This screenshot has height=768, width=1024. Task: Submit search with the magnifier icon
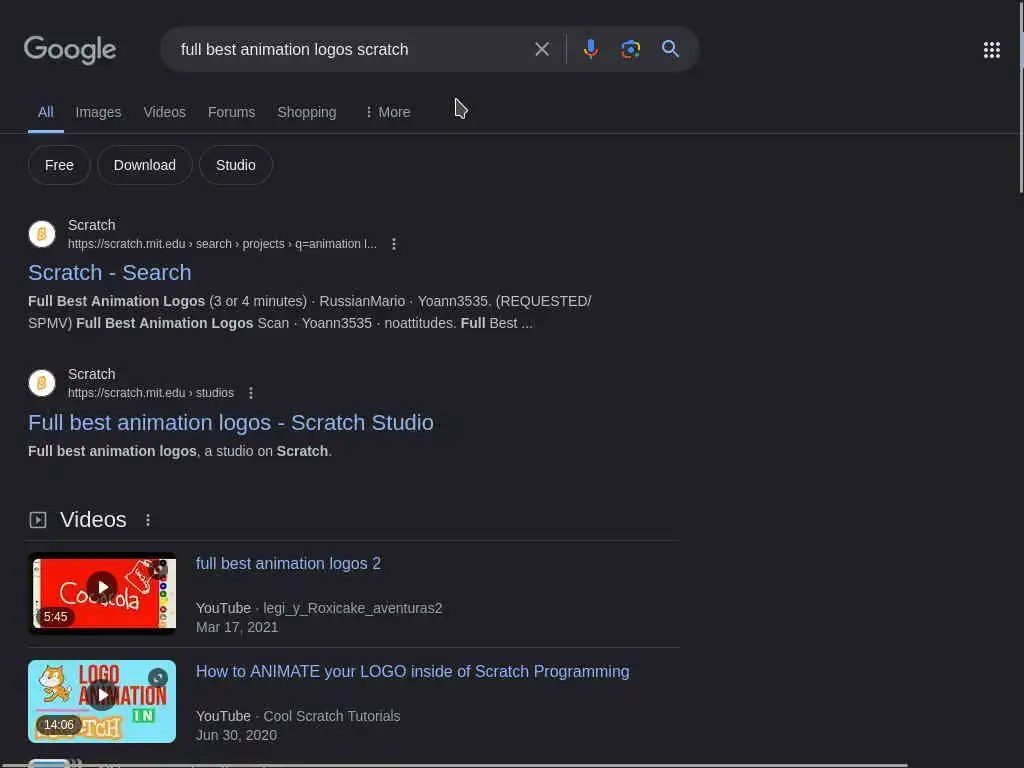(x=670, y=49)
